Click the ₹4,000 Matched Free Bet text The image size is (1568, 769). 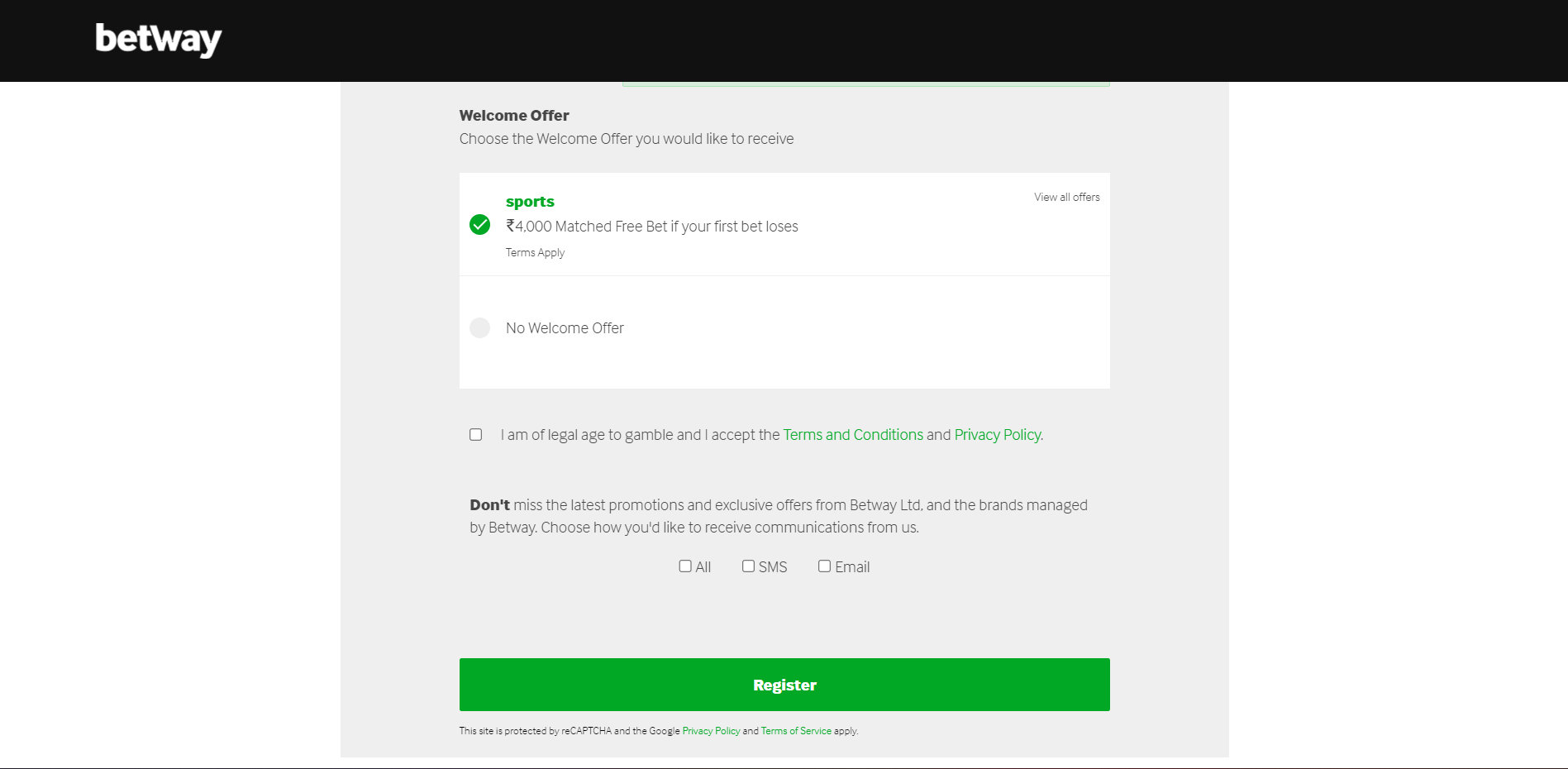(651, 227)
